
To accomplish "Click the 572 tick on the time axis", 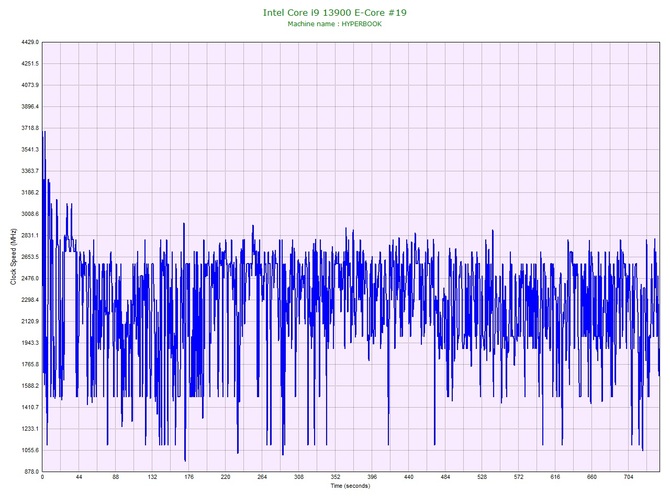I will tap(519, 477).
